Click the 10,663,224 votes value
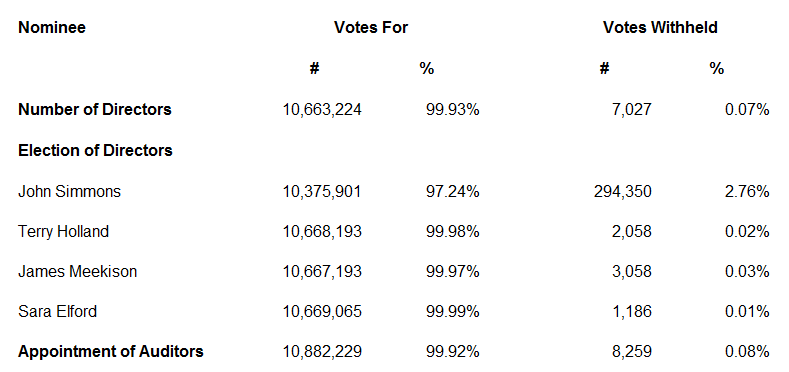 click(322, 109)
